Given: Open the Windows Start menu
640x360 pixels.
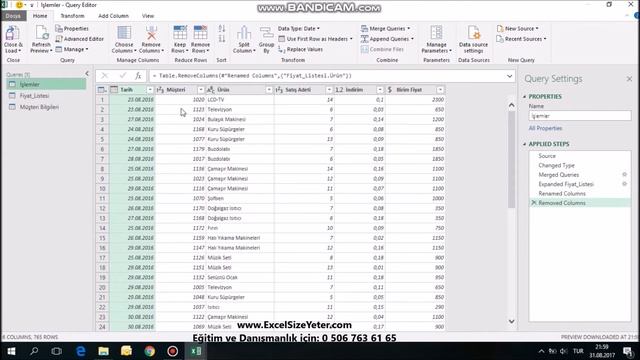Looking at the screenshot, I should [11, 351].
